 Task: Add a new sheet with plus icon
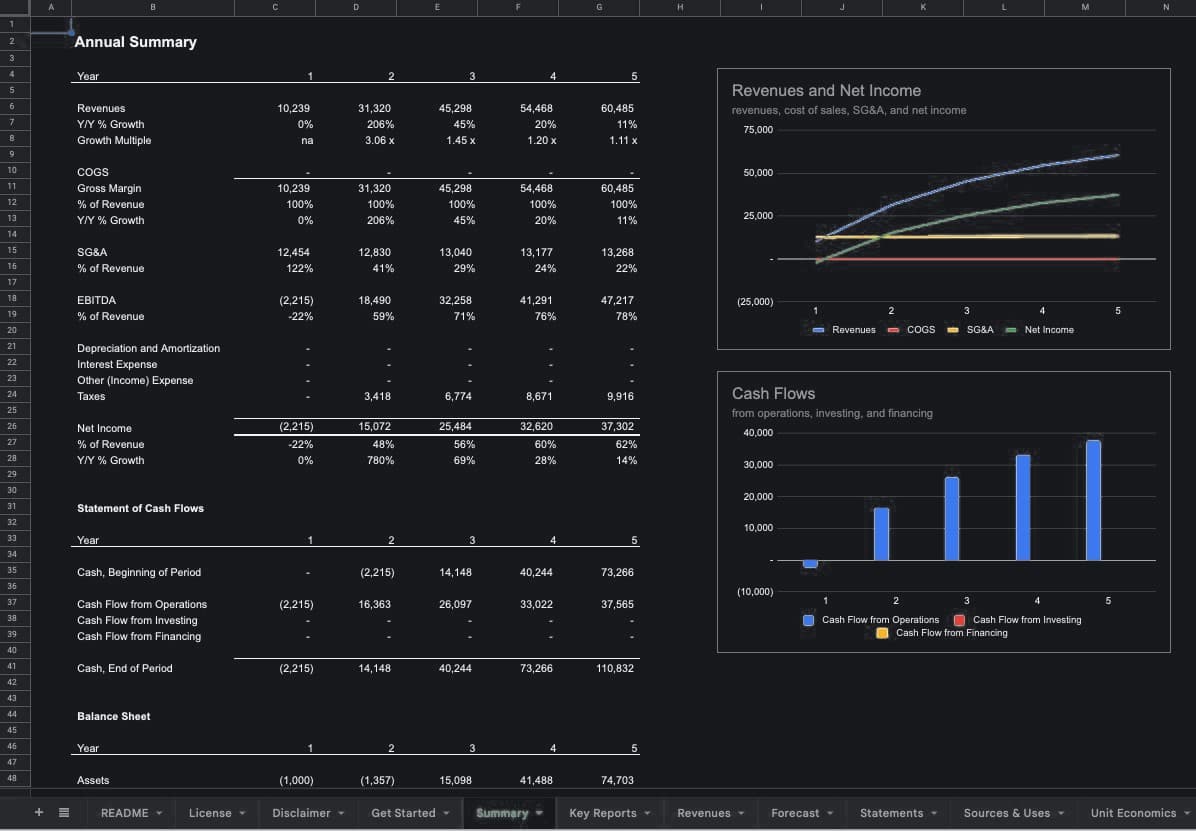39,813
